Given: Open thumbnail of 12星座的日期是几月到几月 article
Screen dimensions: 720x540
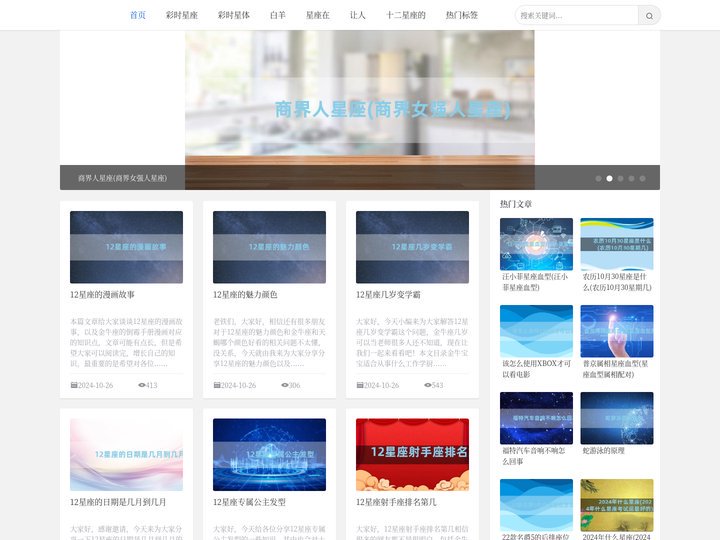Looking at the screenshot, I should [126, 455].
